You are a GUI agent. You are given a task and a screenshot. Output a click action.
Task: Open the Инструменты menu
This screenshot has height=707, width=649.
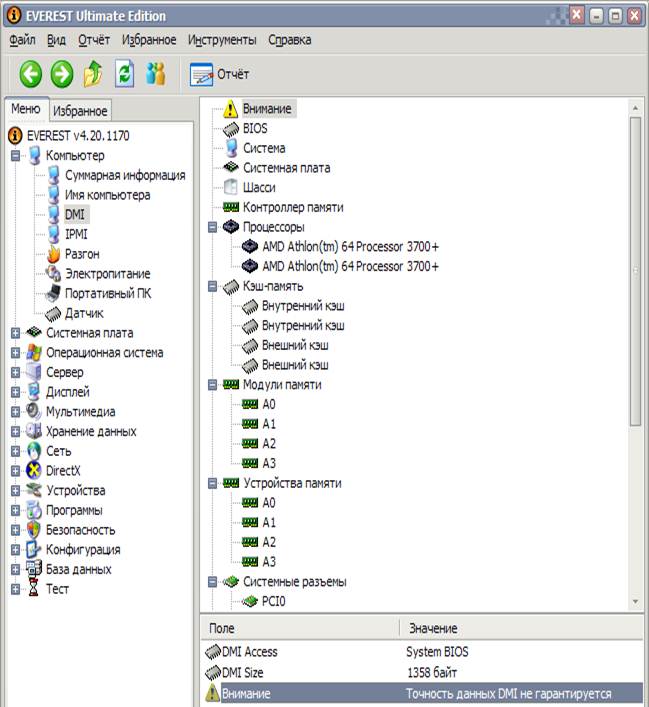tap(222, 40)
